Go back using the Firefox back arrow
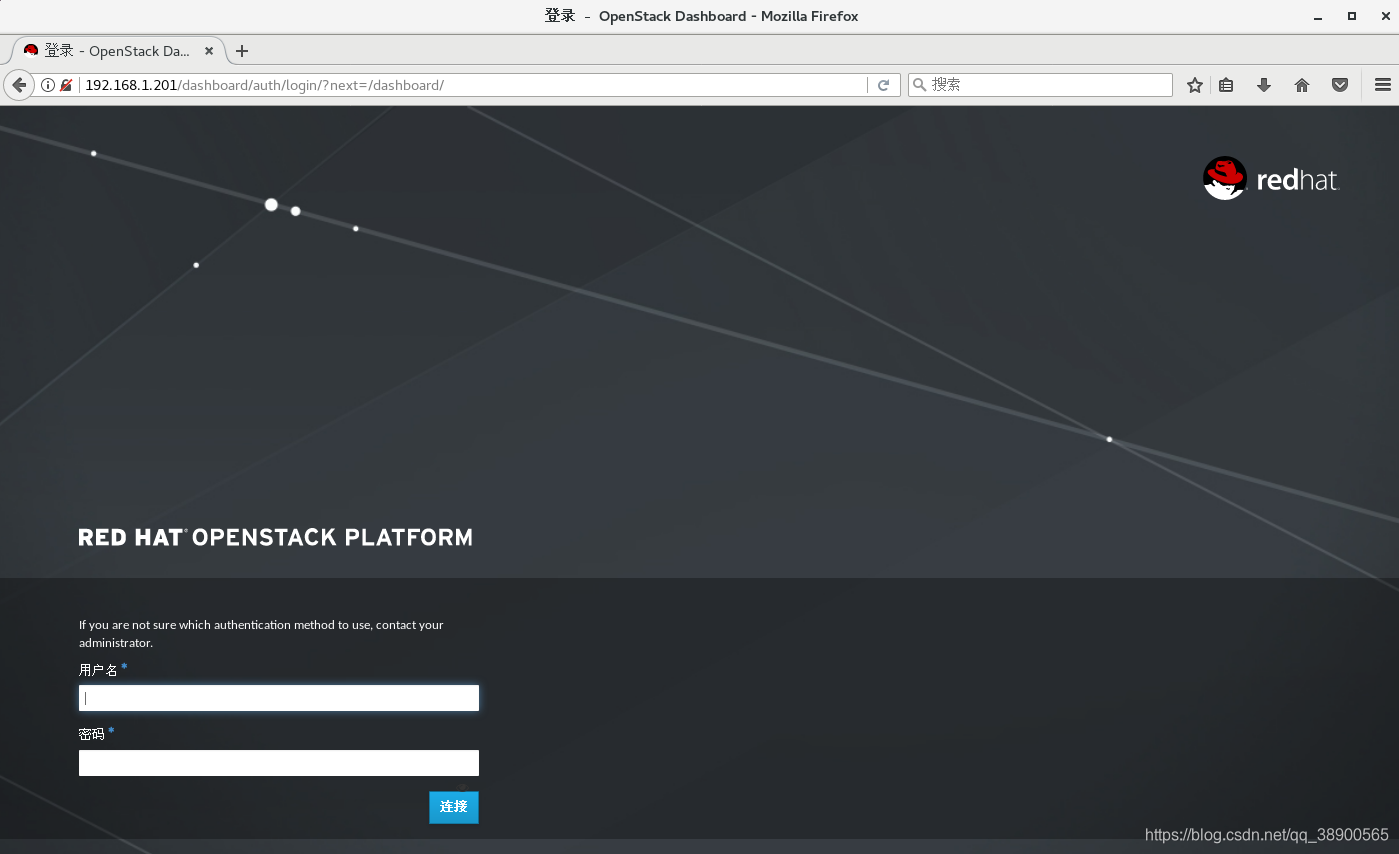1399x854 pixels. click(x=18, y=85)
